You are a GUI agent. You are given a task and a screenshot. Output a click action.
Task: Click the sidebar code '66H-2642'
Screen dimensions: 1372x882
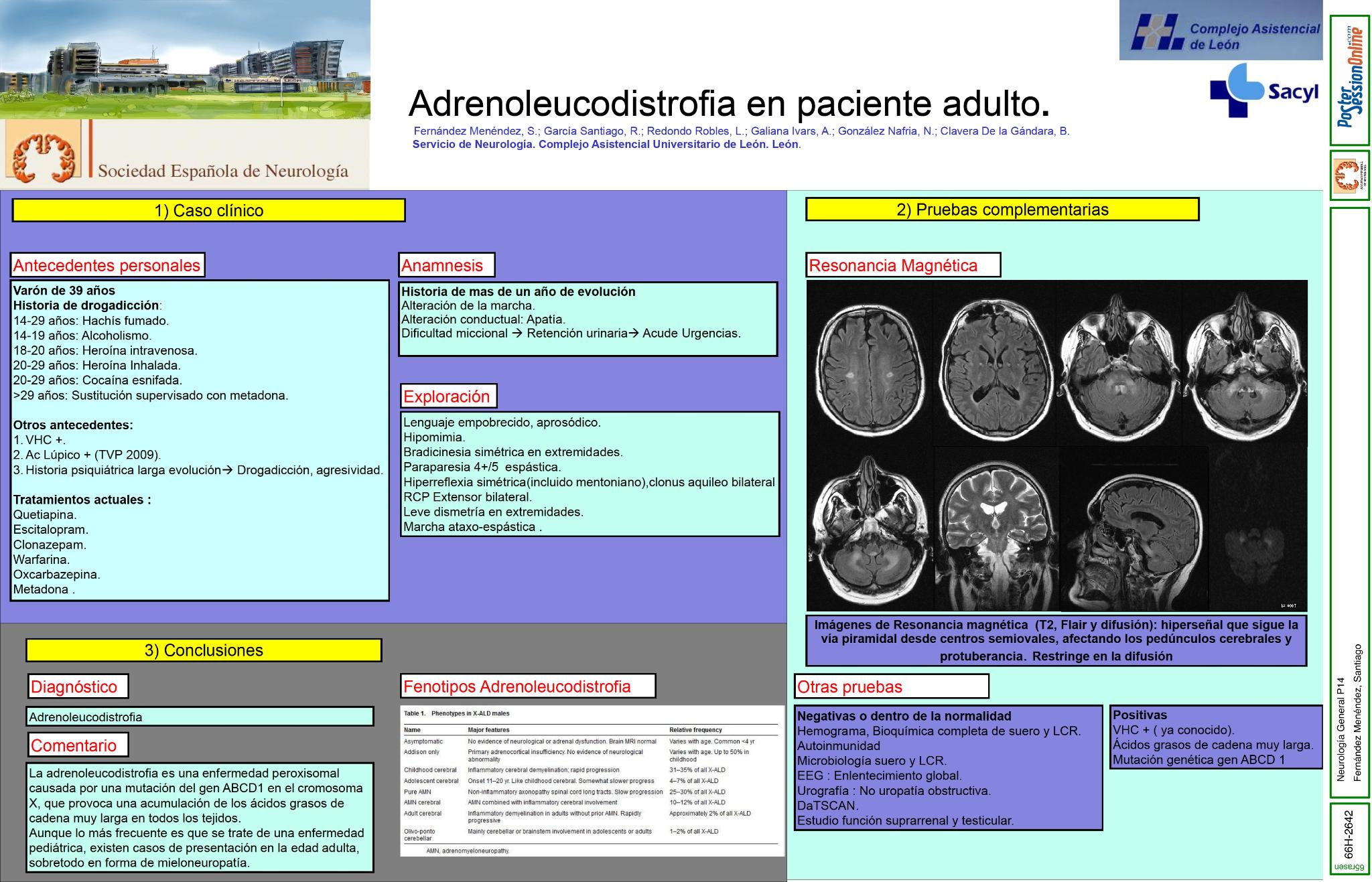(1349, 834)
